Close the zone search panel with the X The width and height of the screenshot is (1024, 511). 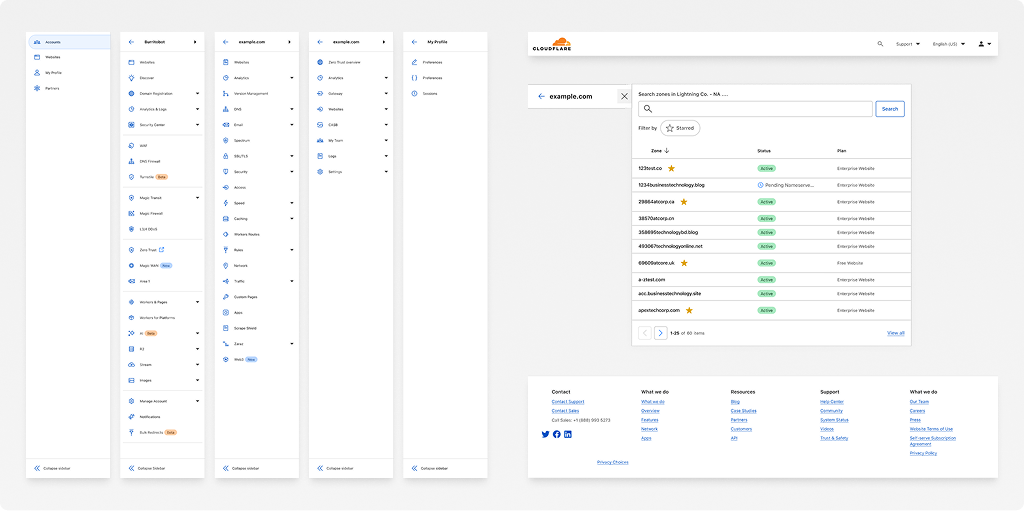tap(624, 96)
